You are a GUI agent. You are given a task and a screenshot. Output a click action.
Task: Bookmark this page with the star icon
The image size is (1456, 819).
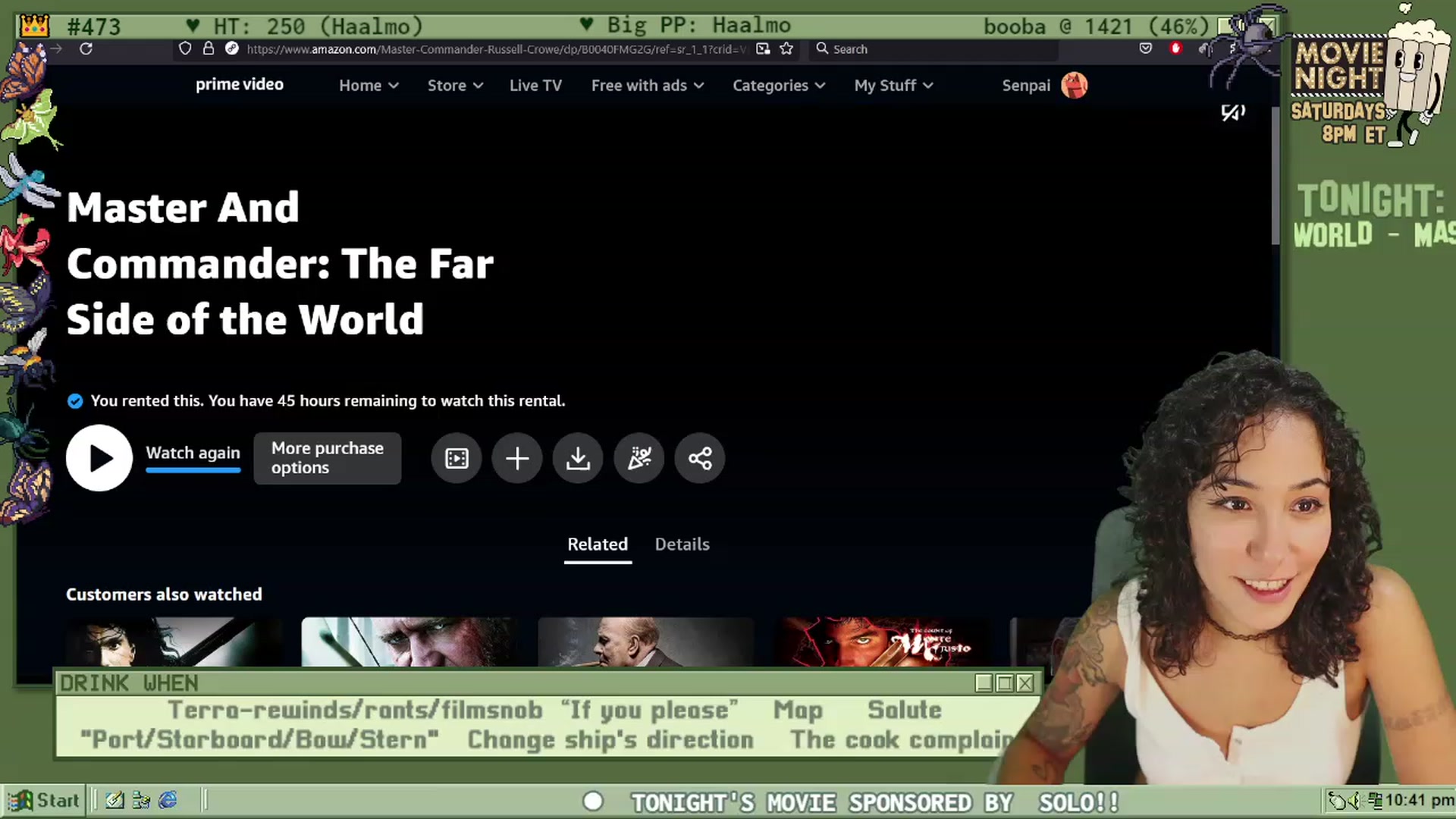click(786, 49)
